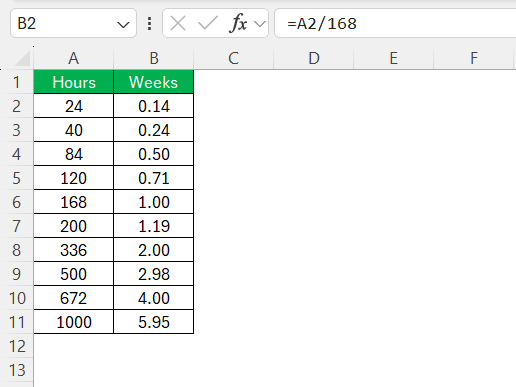Select the cell containing 0.14

[x=154, y=106]
